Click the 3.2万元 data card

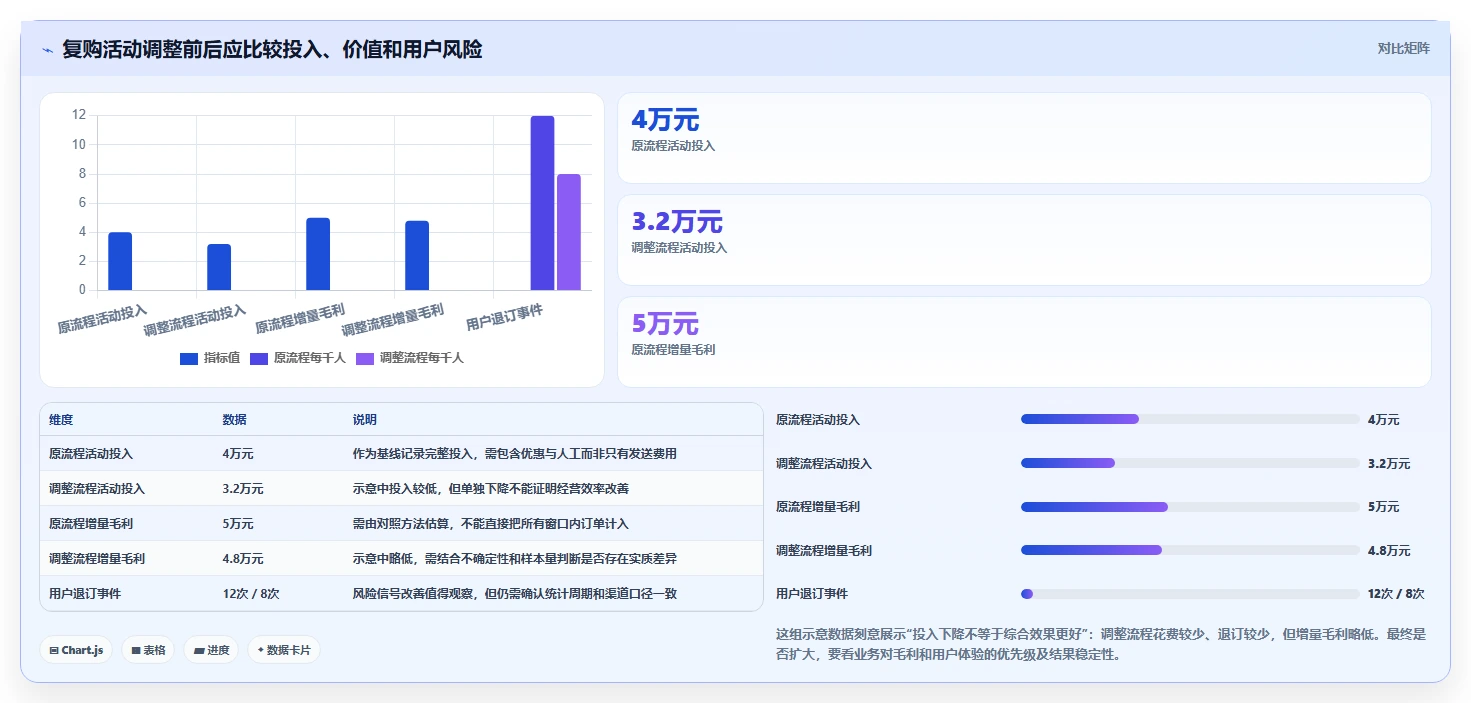1024,240
